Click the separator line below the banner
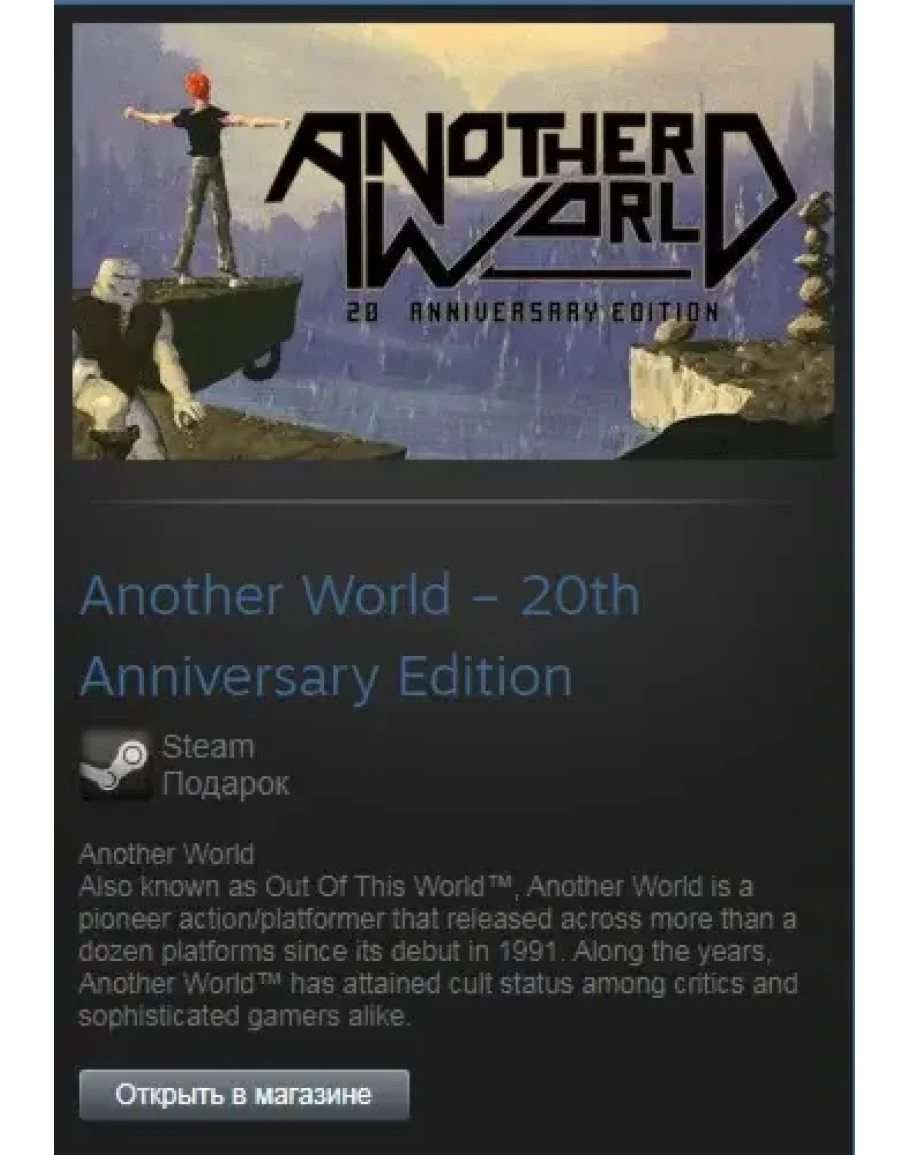Screen dimensions: 910x1155 [x=443, y=502]
